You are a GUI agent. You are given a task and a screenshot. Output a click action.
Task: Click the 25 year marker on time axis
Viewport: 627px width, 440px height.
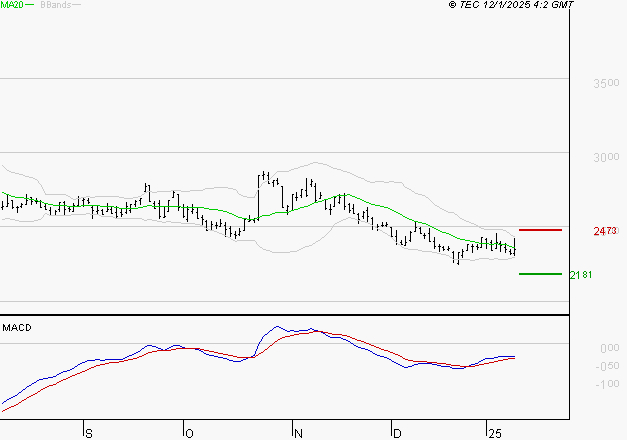(x=494, y=433)
